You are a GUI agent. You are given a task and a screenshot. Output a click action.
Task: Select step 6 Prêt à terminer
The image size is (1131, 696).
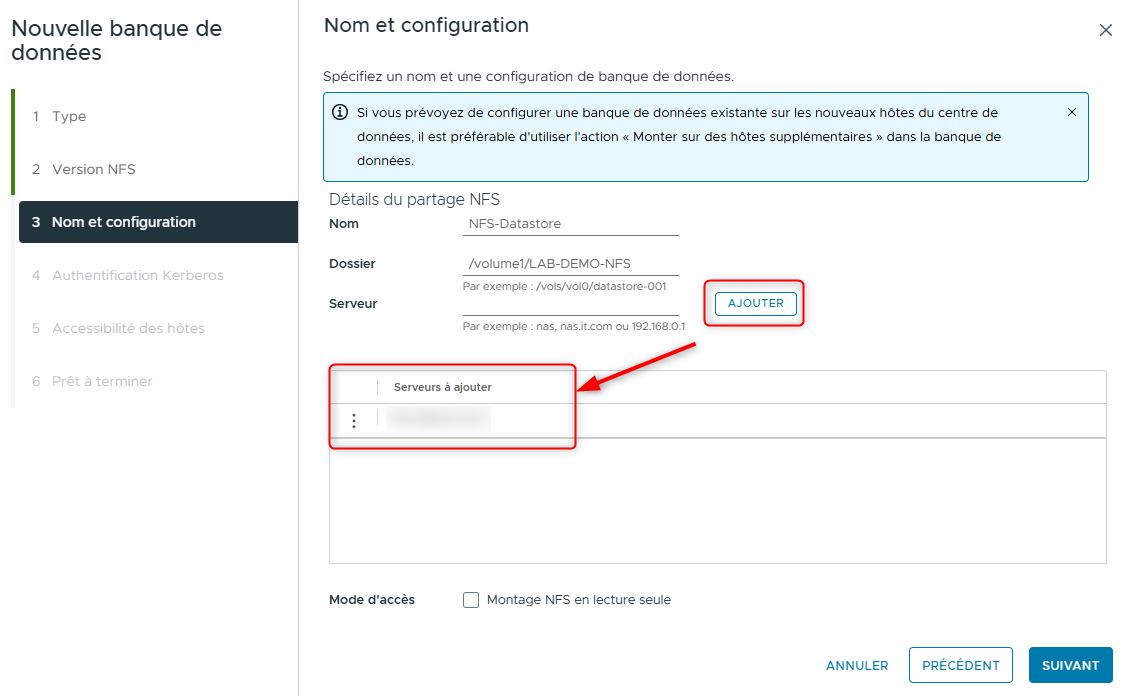point(102,381)
